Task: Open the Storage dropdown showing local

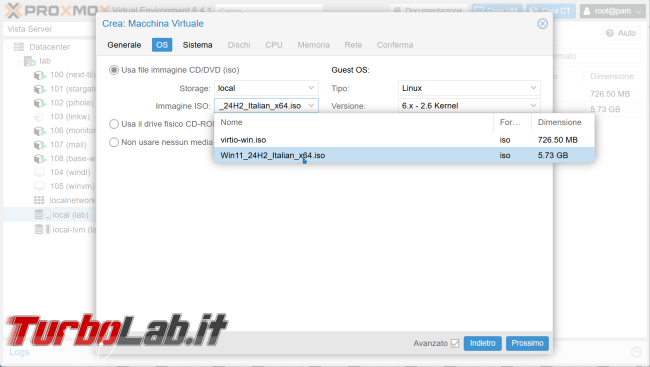Action: click(266, 88)
